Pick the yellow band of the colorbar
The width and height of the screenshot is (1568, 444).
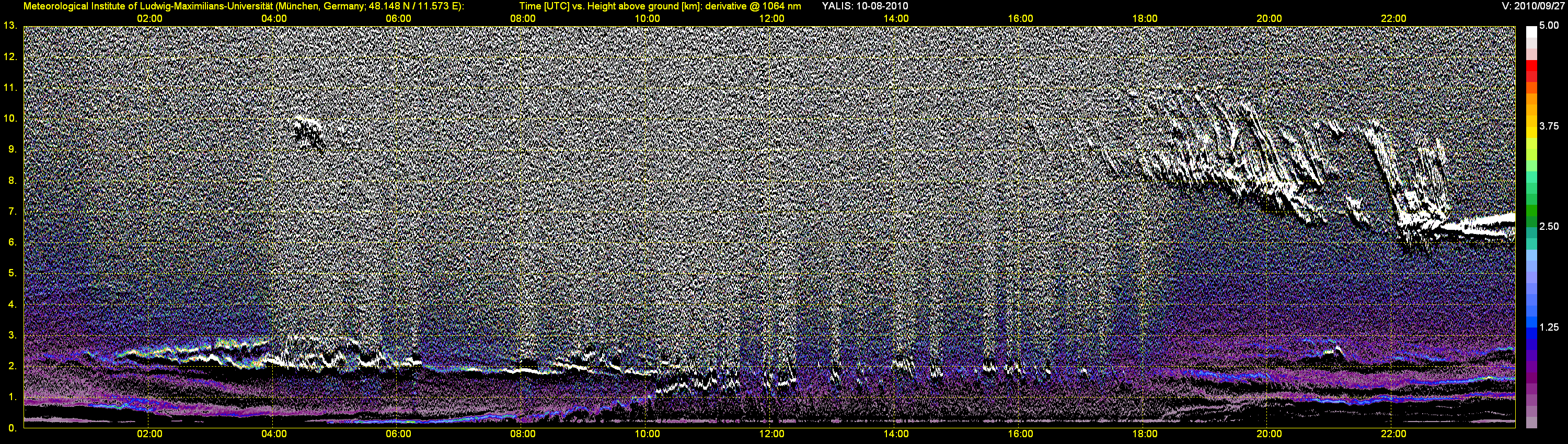(x=1531, y=133)
